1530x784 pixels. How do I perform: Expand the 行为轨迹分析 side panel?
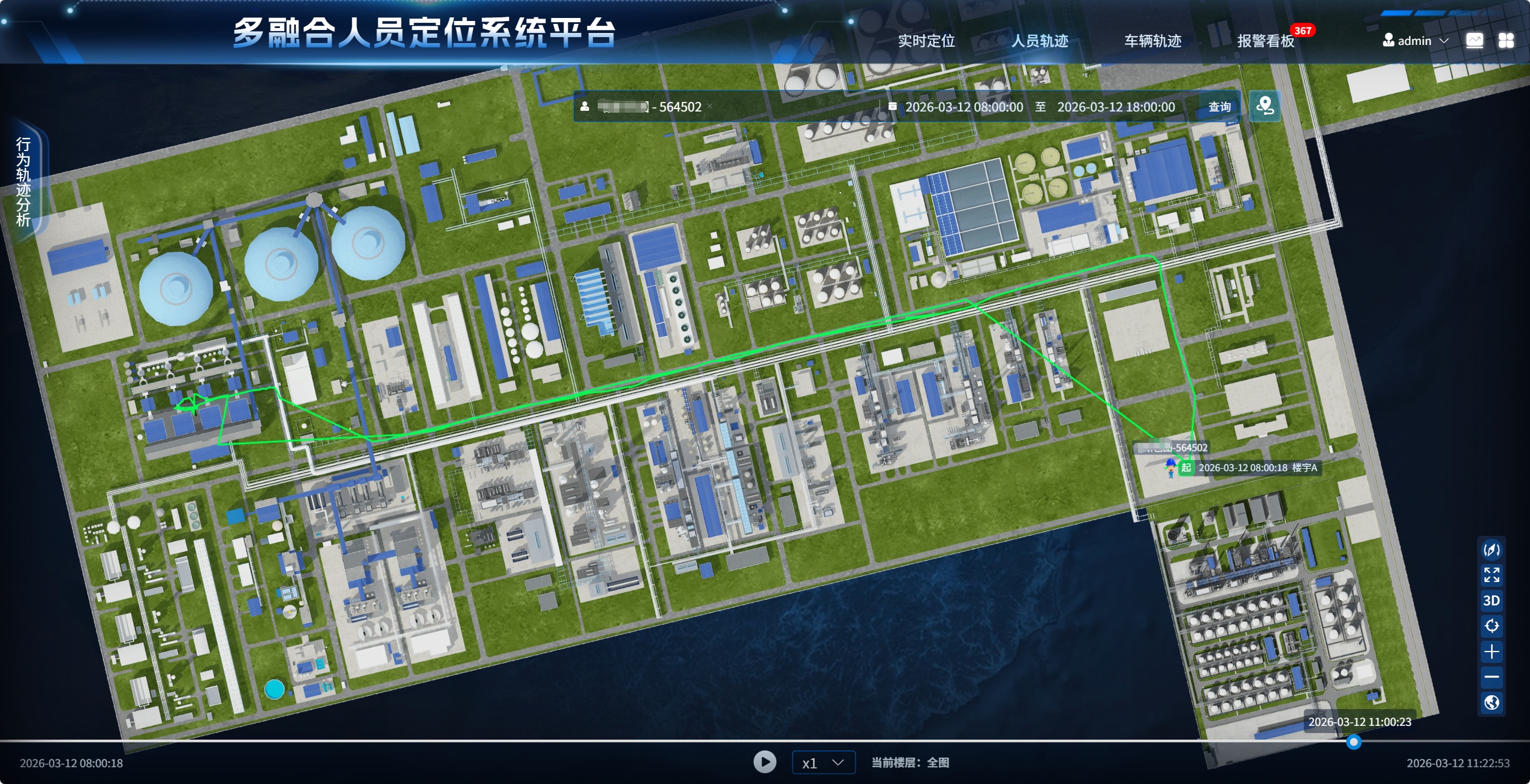pyautogui.click(x=23, y=181)
